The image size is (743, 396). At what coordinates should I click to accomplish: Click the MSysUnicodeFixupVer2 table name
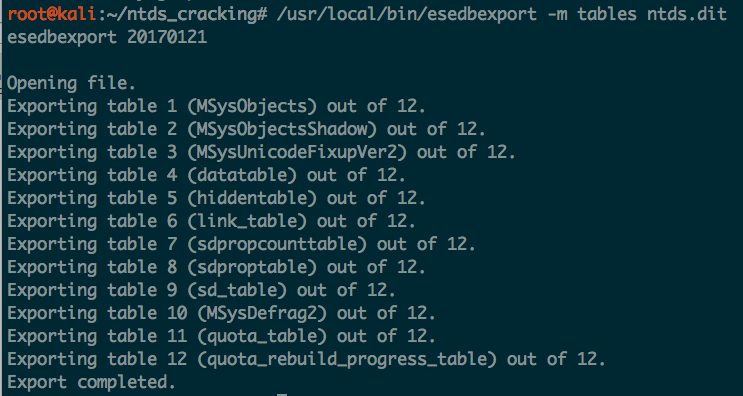[x=297, y=153]
